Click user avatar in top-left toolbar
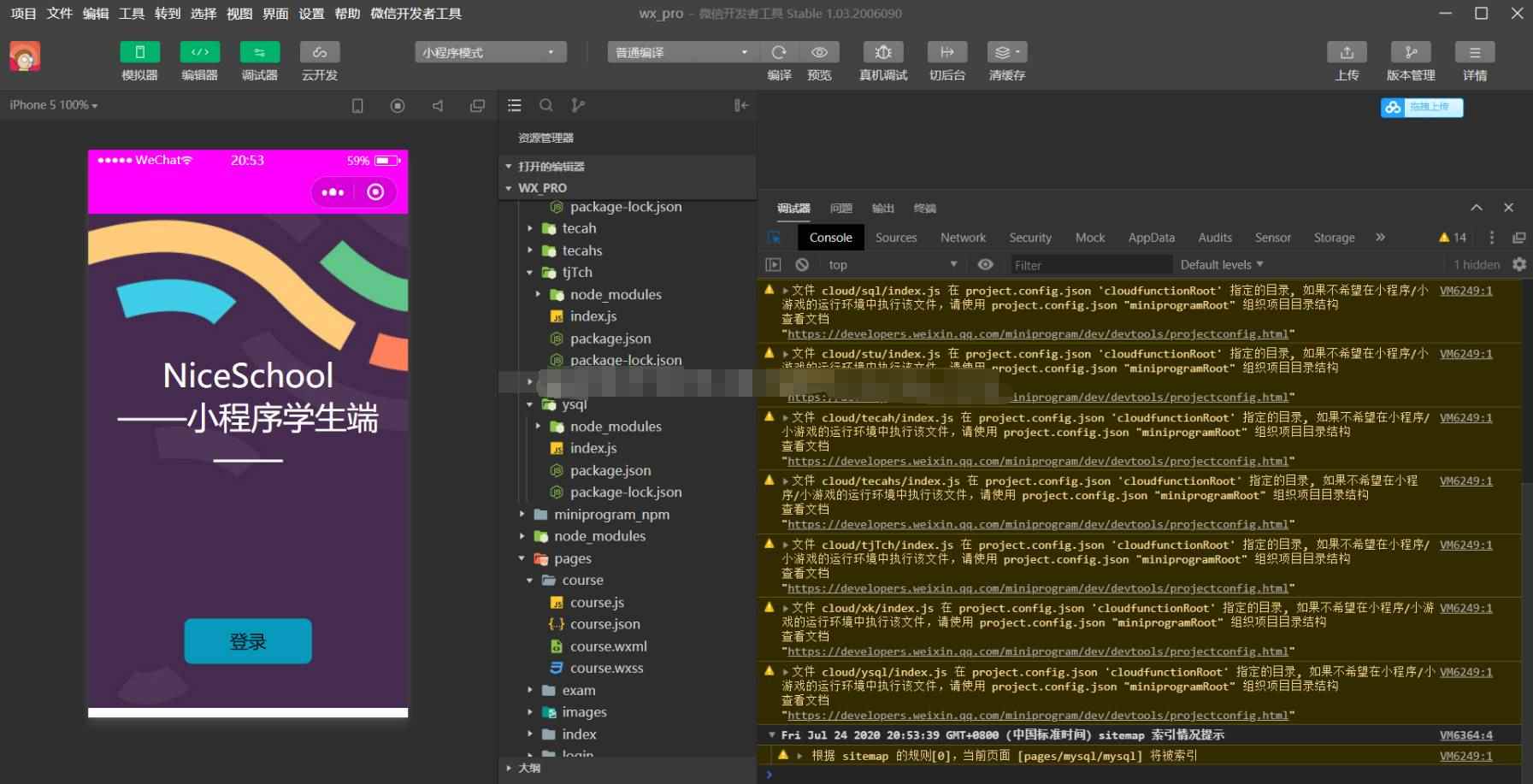The height and width of the screenshot is (784, 1533). point(25,57)
